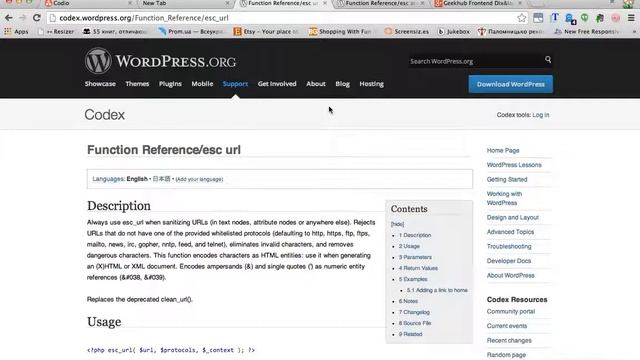The image size is (640, 360).
Task: Open the Get Involved menu item
Action: point(277,84)
